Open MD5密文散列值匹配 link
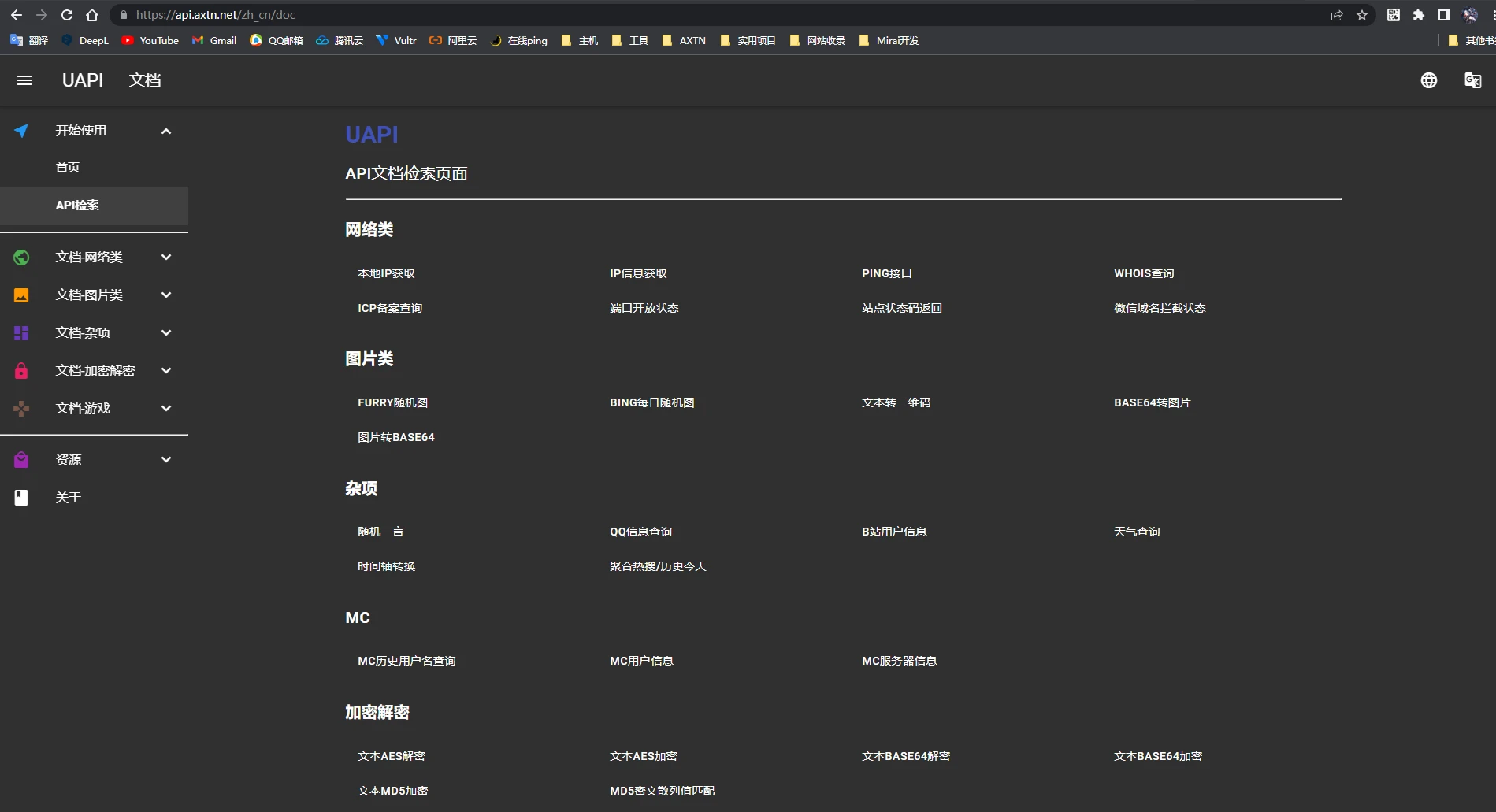The height and width of the screenshot is (812, 1496). tap(663, 791)
